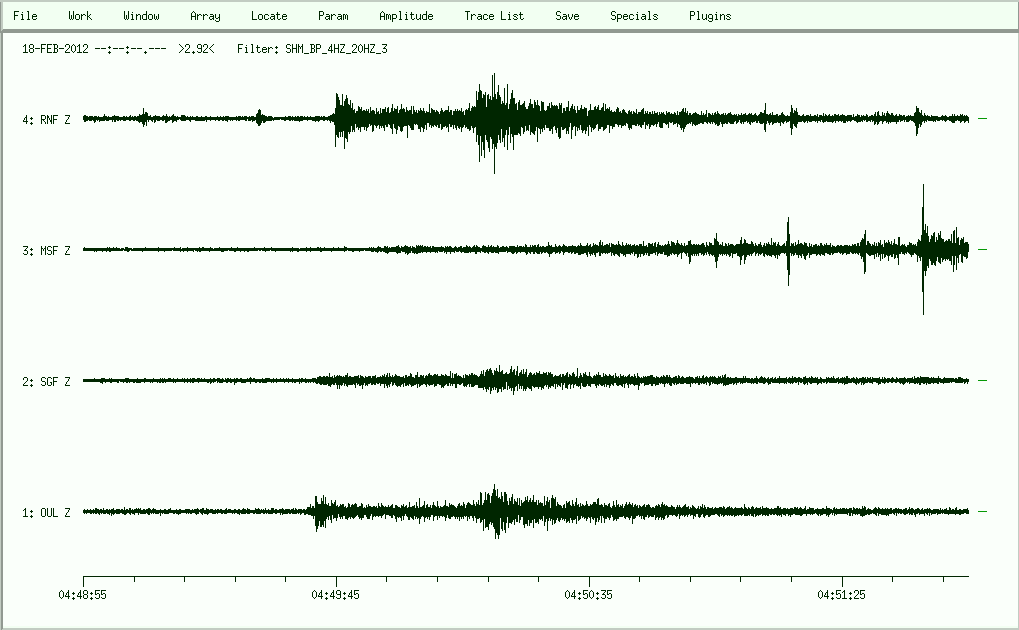Open the Locate menu
This screenshot has width=1019, height=630.
(269, 16)
